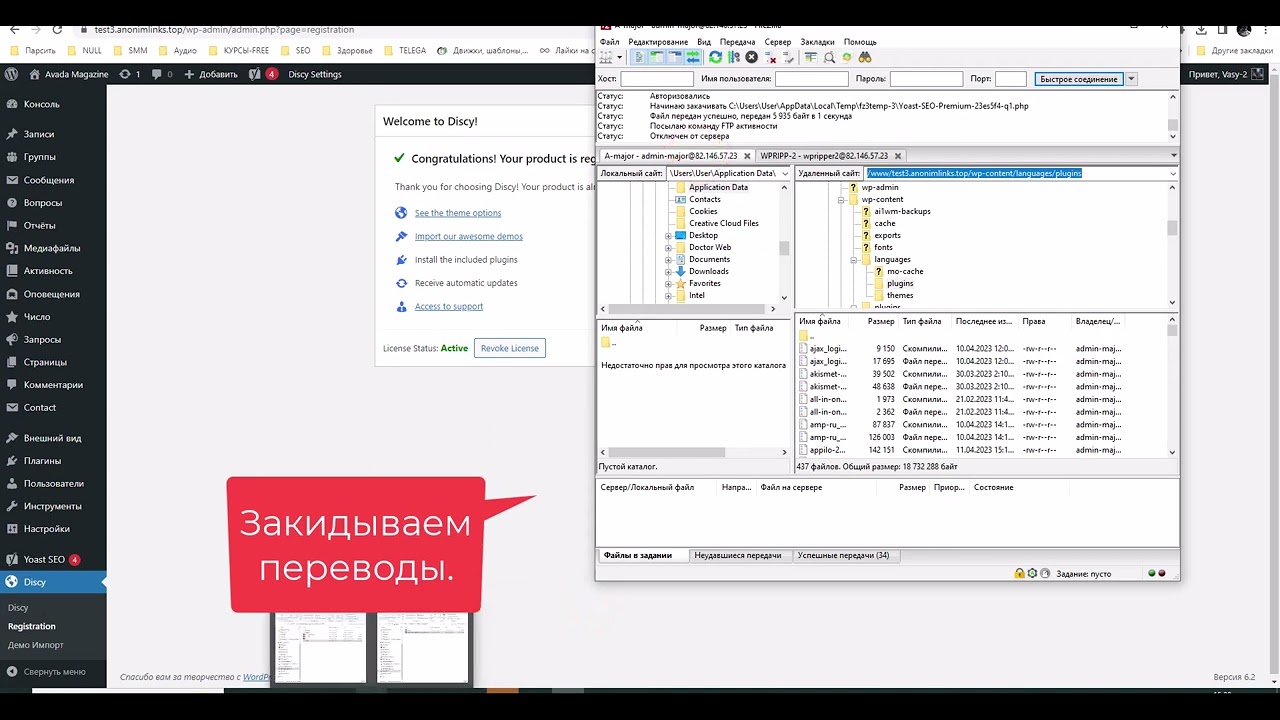The image size is (1280, 720).
Task: Open Avada Magazine site link in admin bar
Action: [68, 74]
